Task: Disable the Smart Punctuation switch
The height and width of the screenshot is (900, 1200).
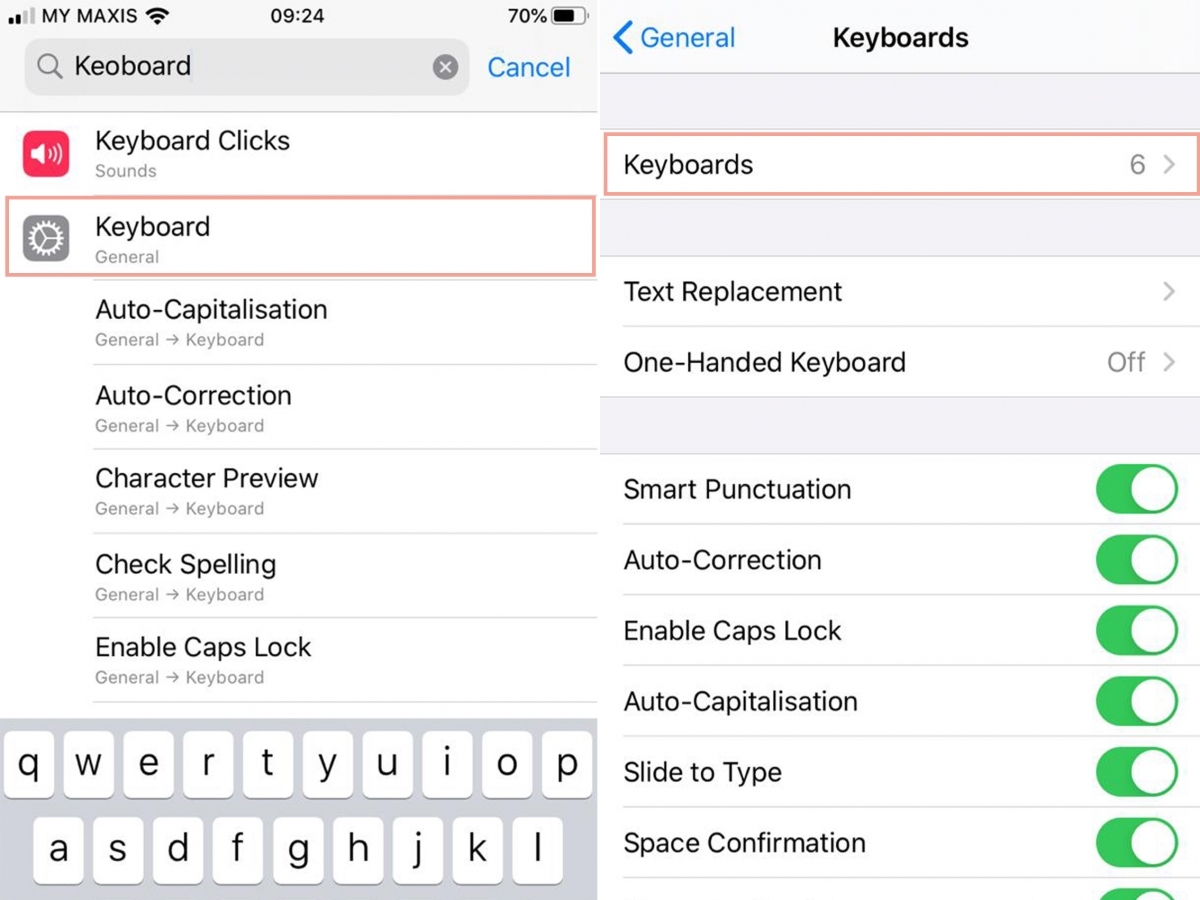Action: point(1137,489)
